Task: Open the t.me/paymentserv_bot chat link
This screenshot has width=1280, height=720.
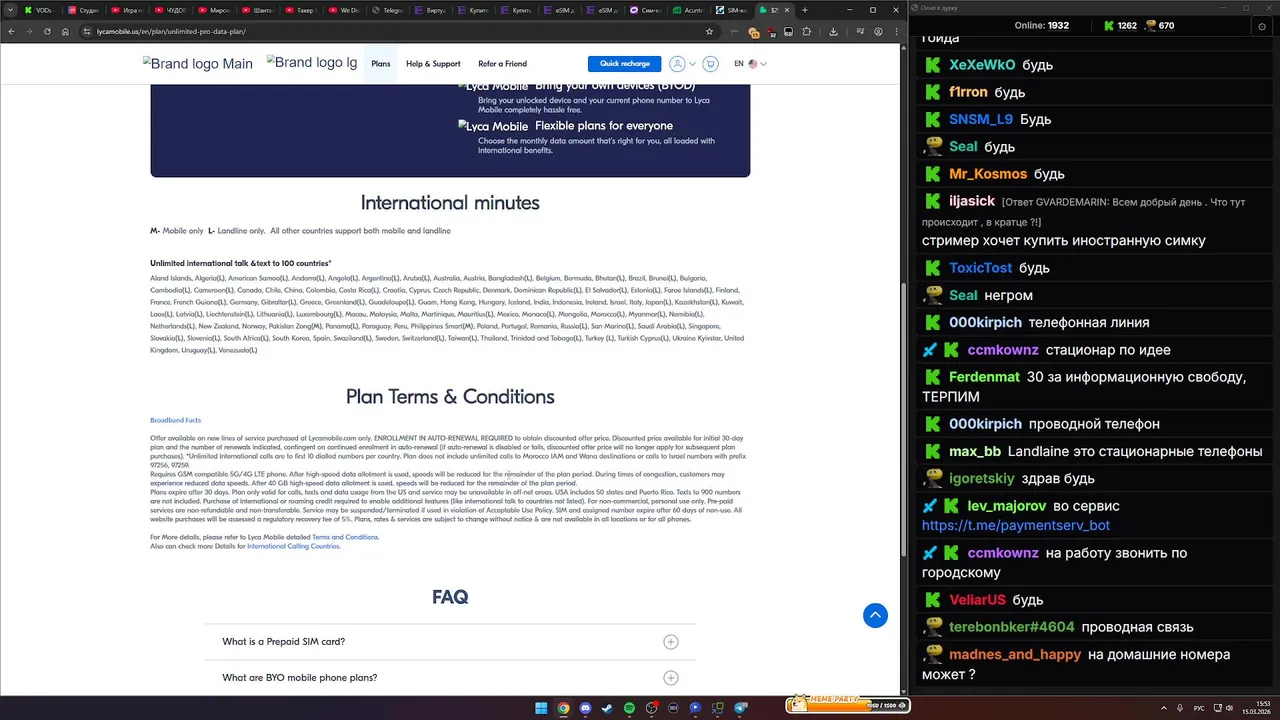Action: click(x=1016, y=525)
